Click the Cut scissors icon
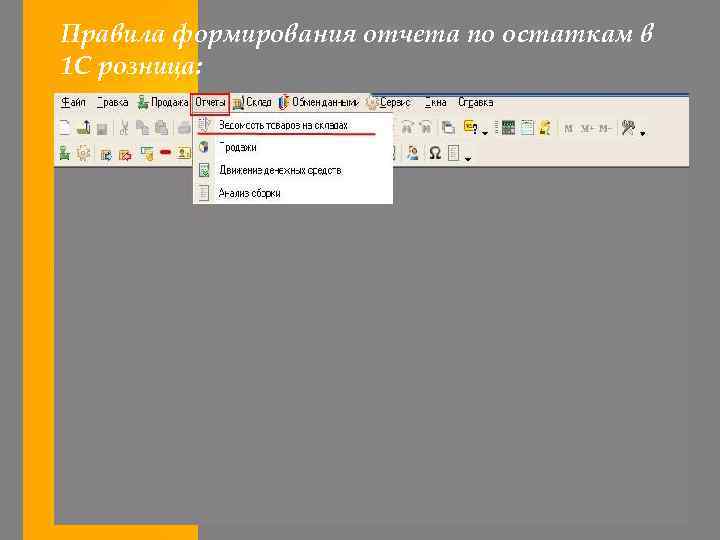The width and height of the screenshot is (720, 540). point(124,128)
